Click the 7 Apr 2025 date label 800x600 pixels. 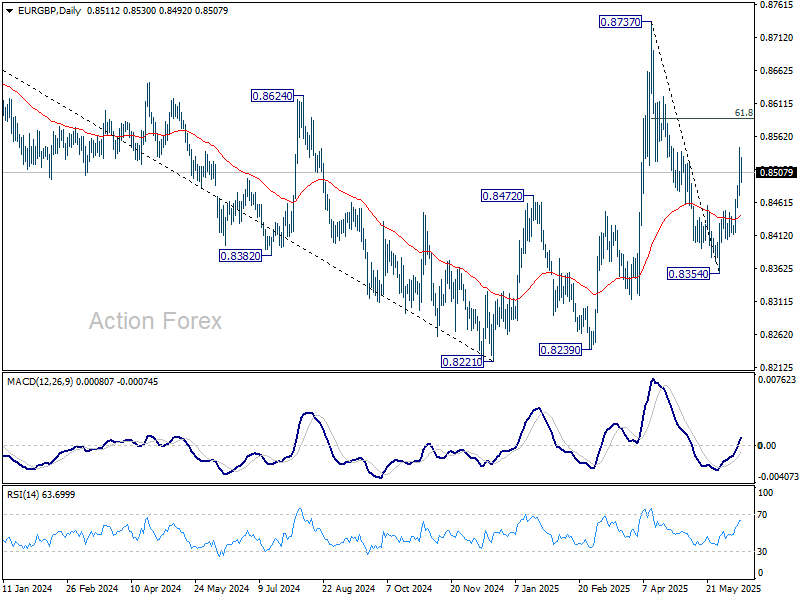tap(665, 588)
